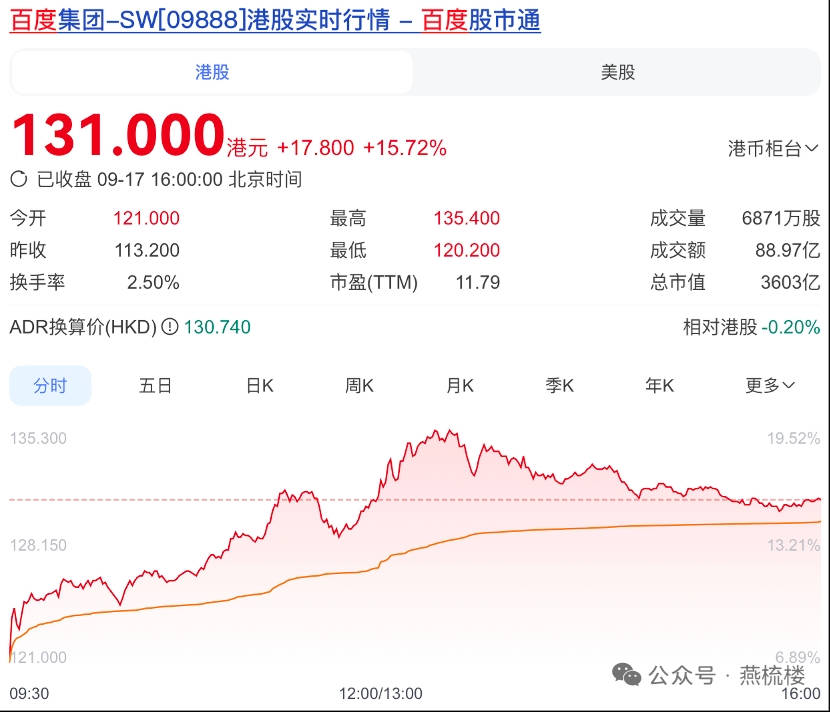Open the 百度集团-SW 港股实时行情 title link

[x=275, y=20]
